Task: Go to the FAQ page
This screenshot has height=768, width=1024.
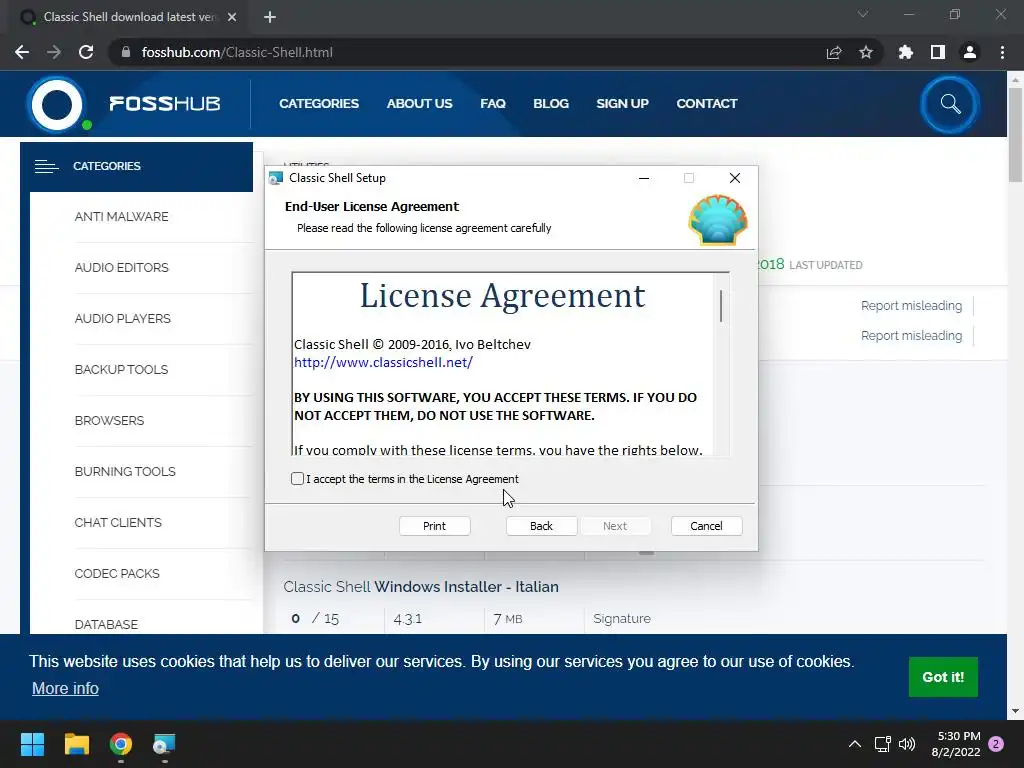Action: tap(492, 104)
